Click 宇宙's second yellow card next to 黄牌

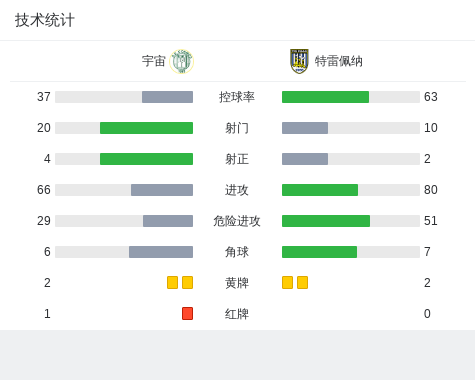pyautogui.click(x=187, y=283)
